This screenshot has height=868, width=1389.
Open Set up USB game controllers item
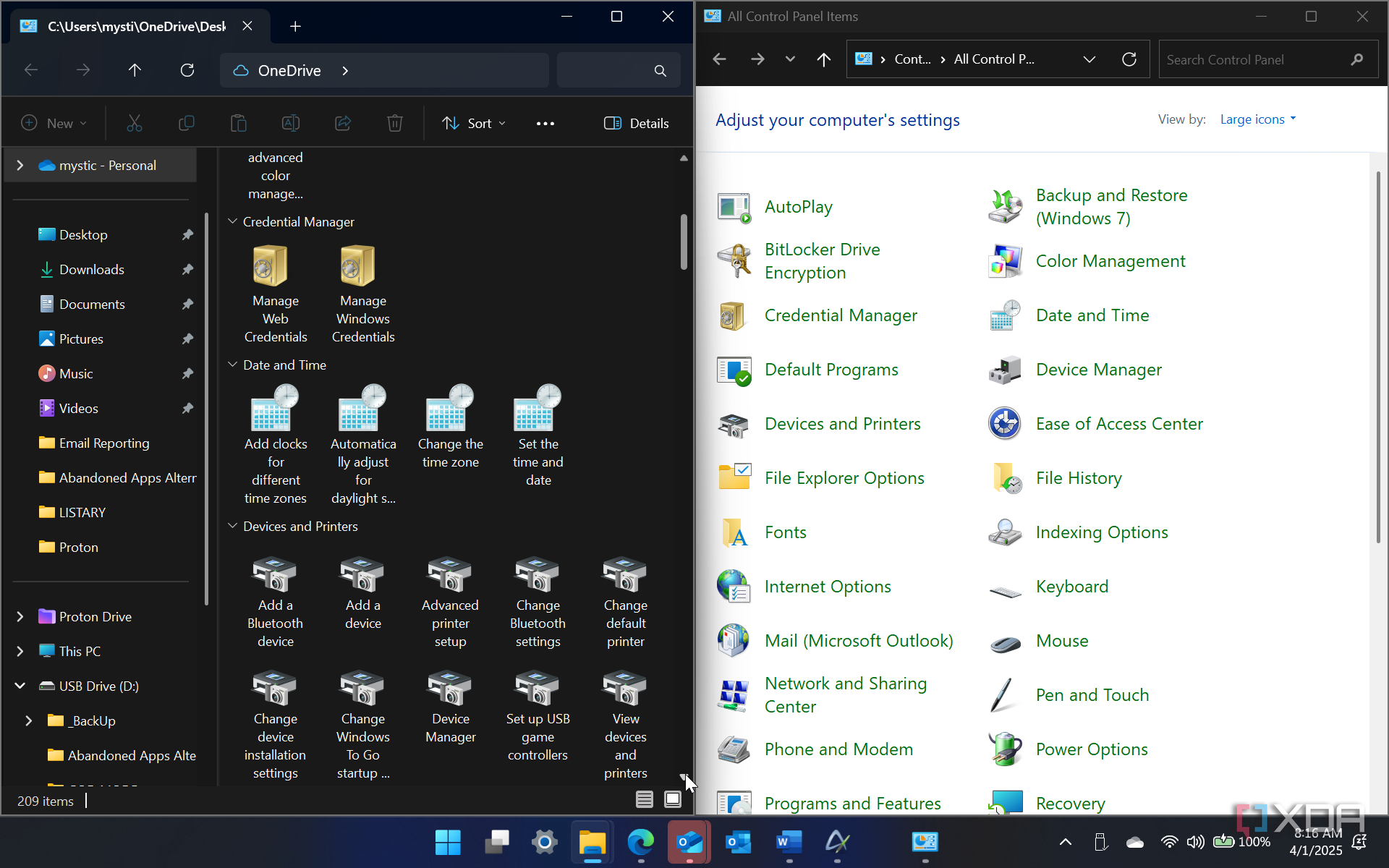pos(538,716)
